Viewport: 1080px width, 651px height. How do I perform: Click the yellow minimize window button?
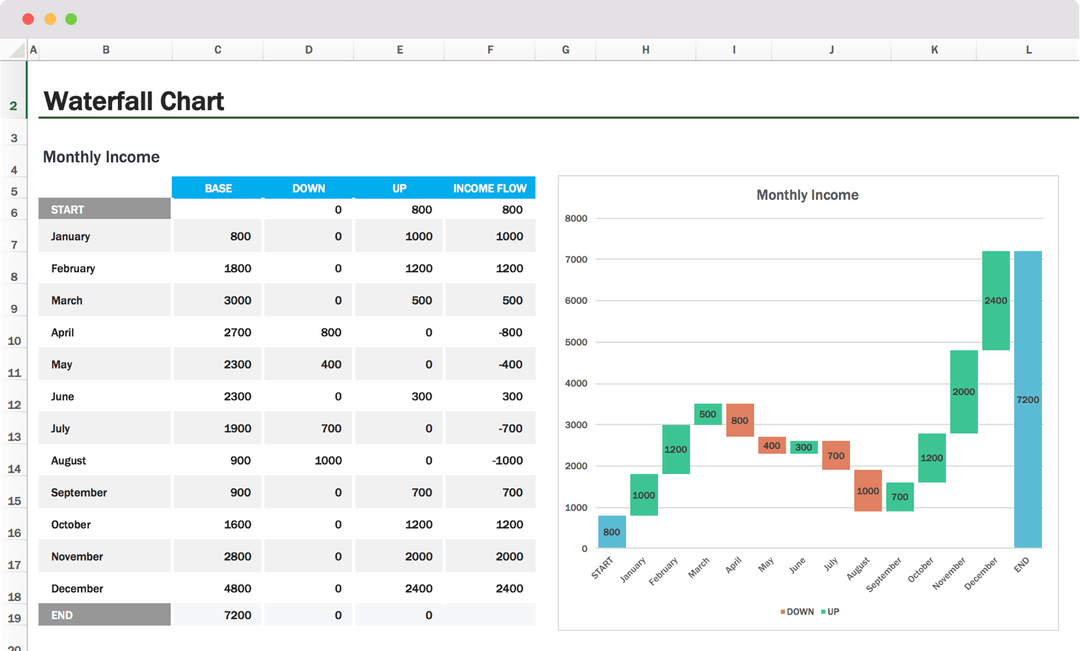pos(49,19)
